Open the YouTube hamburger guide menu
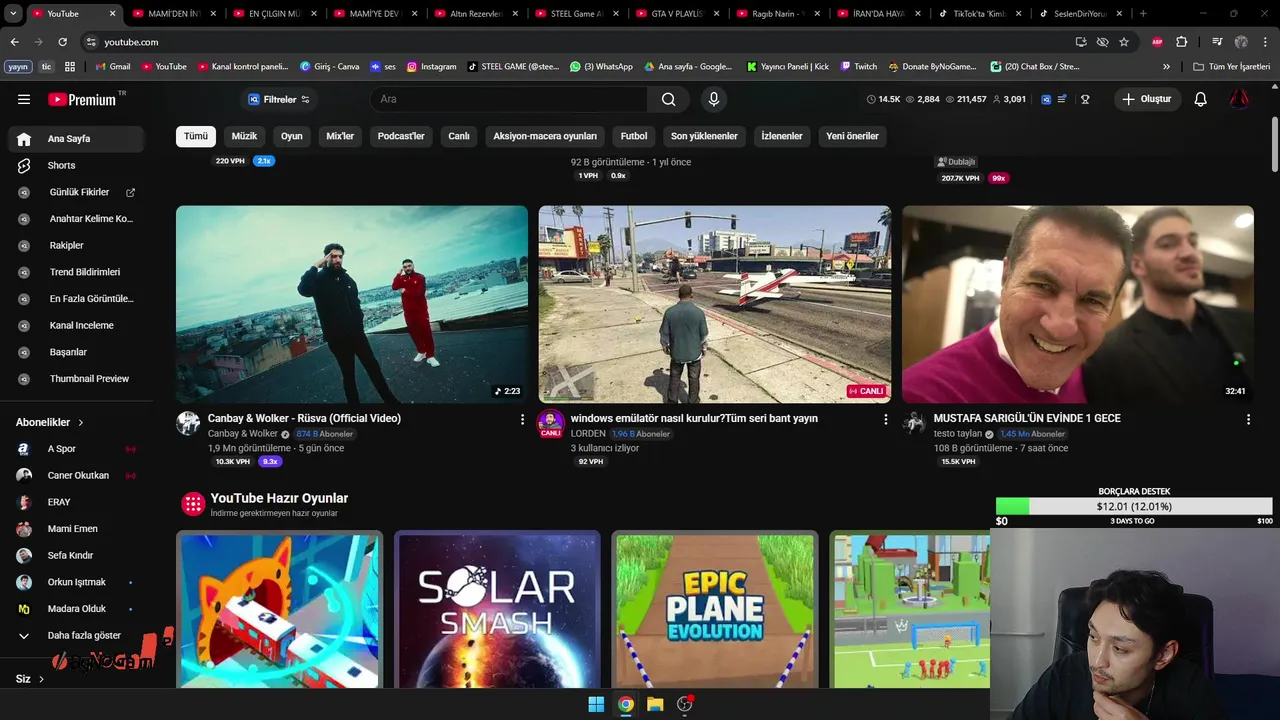The width and height of the screenshot is (1280, 720). click(x=24, y=99)
